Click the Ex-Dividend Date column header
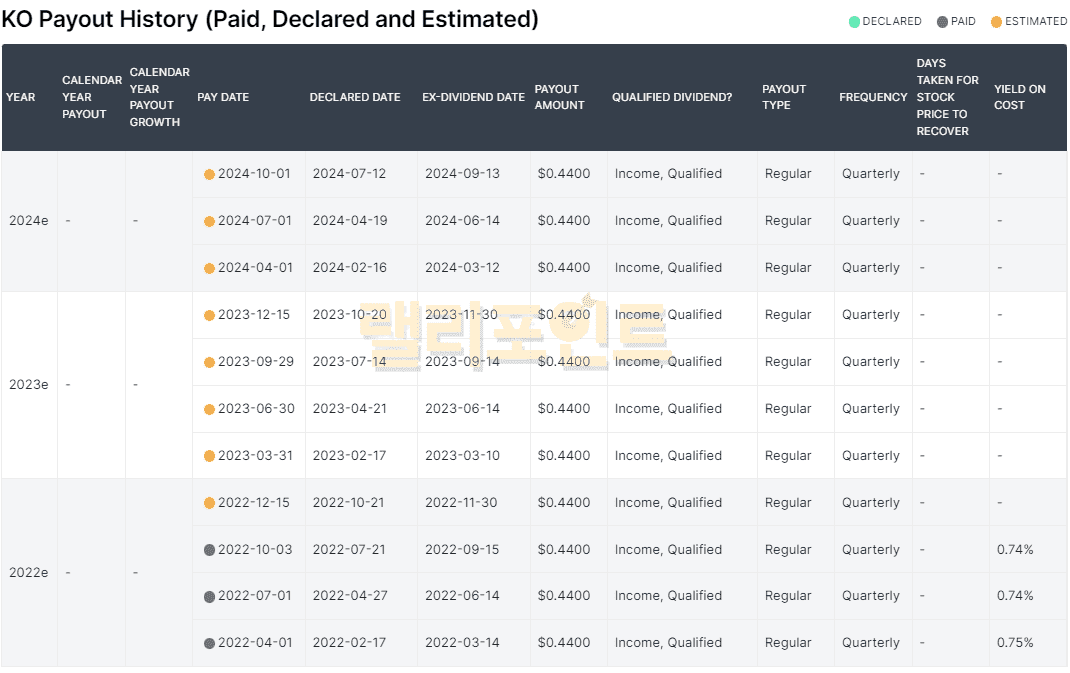The width and height of the screenshot is (1070, 673). [473, 97]
